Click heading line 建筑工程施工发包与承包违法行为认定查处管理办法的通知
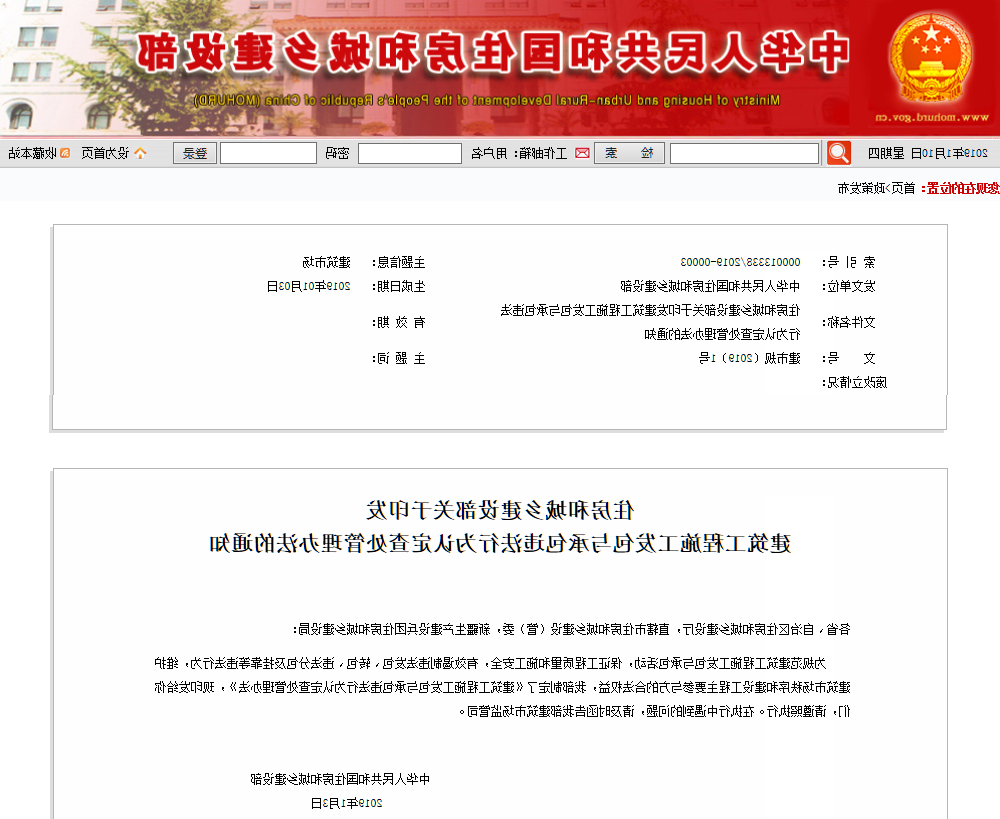This screenshot has height=819, width=1000. click(500, 543)
